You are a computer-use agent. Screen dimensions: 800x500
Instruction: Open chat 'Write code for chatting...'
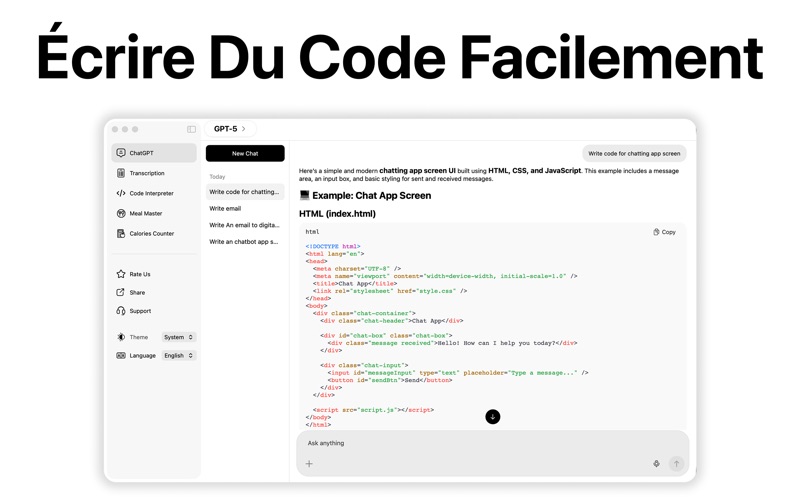[245, 192]
